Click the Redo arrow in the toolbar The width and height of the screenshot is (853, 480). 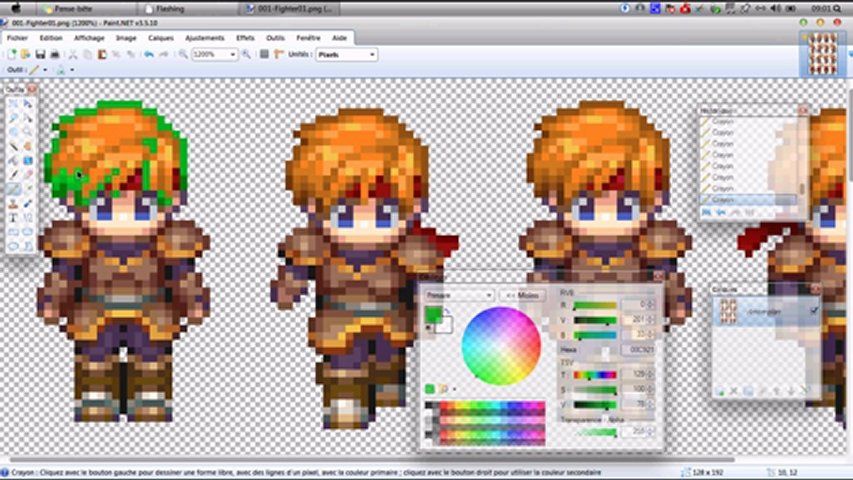(x=163, y=54)
